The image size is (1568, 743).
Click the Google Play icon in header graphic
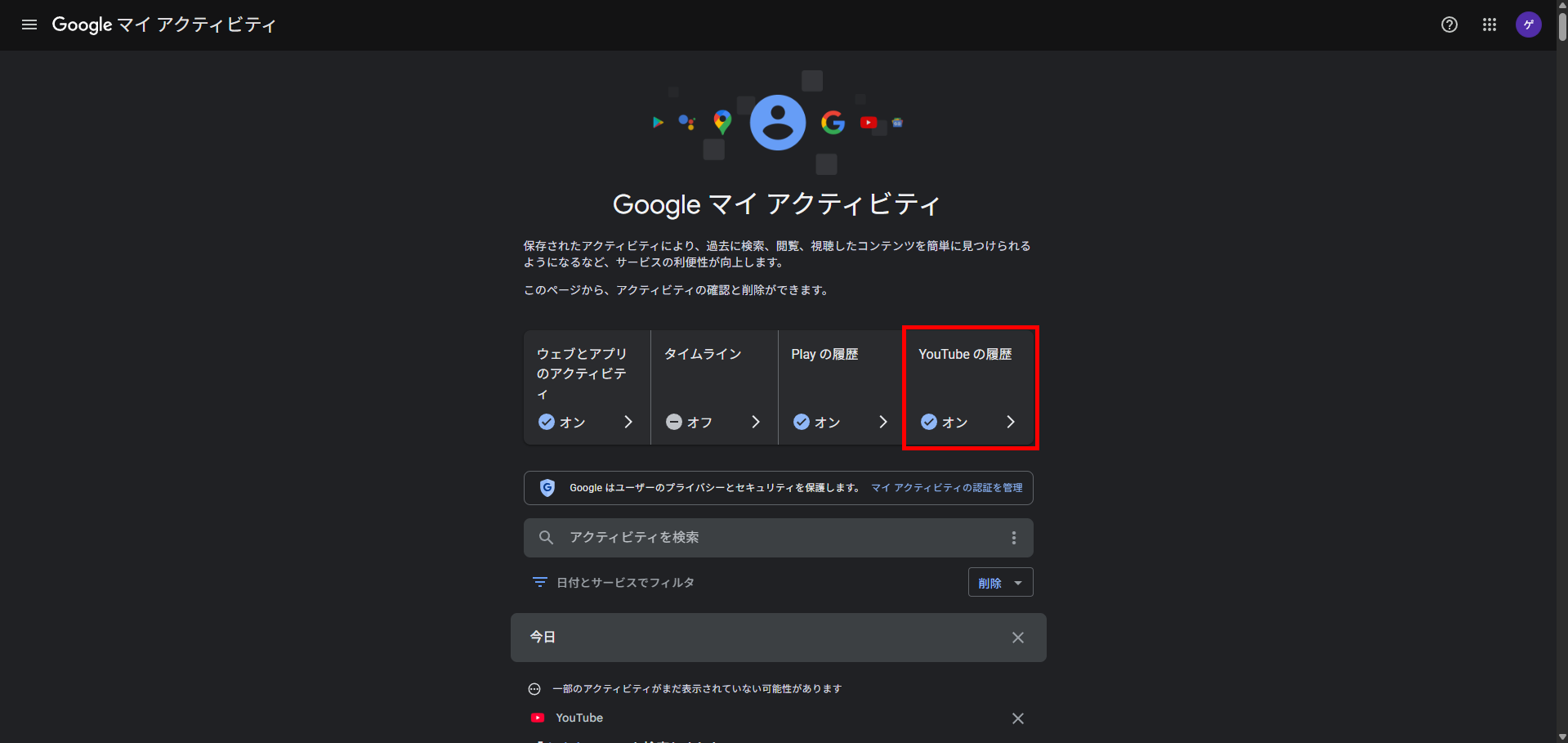click(658, 123)
